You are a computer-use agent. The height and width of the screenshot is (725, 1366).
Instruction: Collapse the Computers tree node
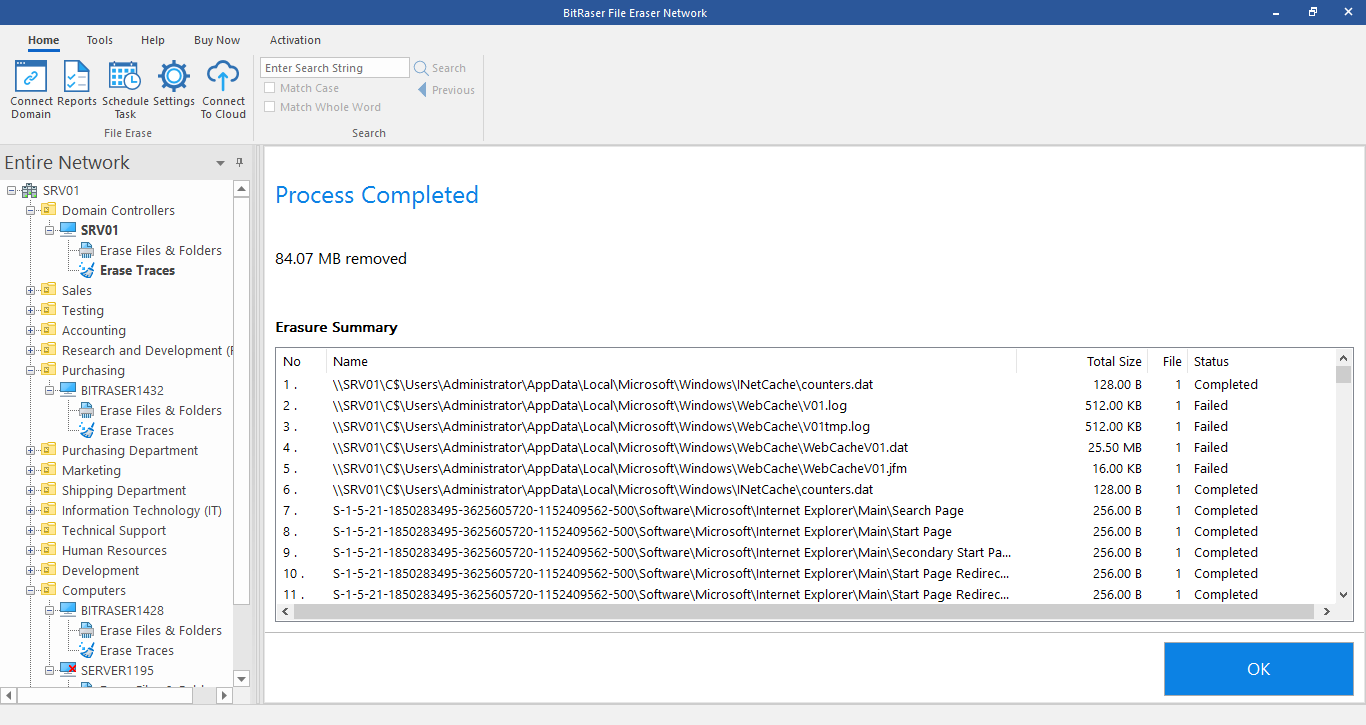tap(30, 590)
